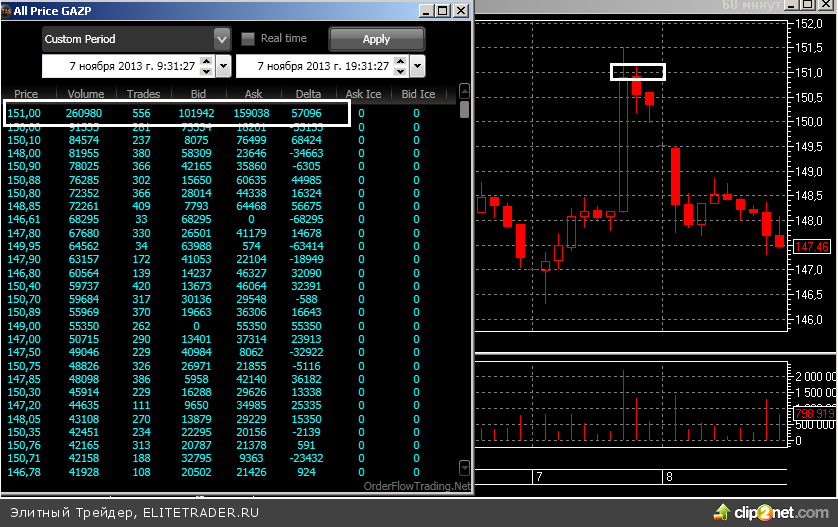
Task: Click the OrderFlowTrading.Net watermark link
Action: click(417, 486)
